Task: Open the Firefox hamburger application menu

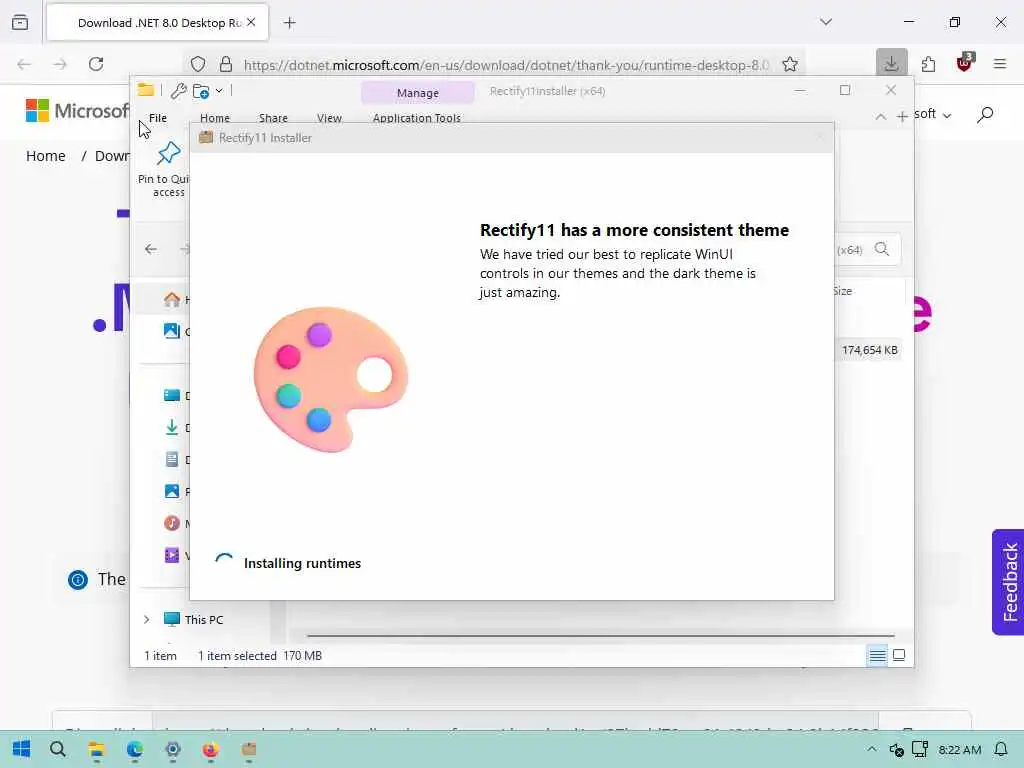Action: pyautogui.click(x=1000, y=64)
